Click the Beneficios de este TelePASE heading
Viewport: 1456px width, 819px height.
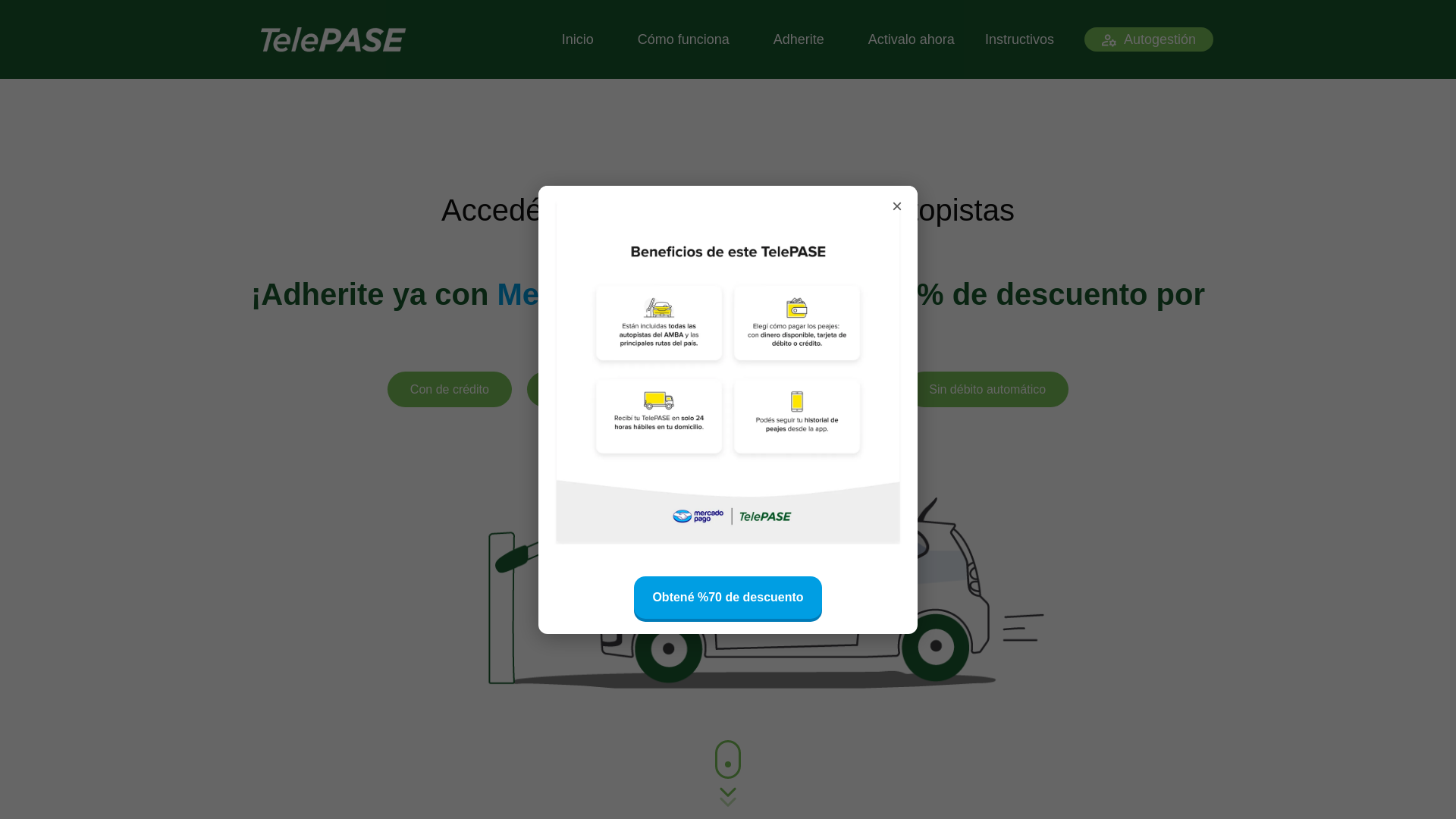click(728, 252)
